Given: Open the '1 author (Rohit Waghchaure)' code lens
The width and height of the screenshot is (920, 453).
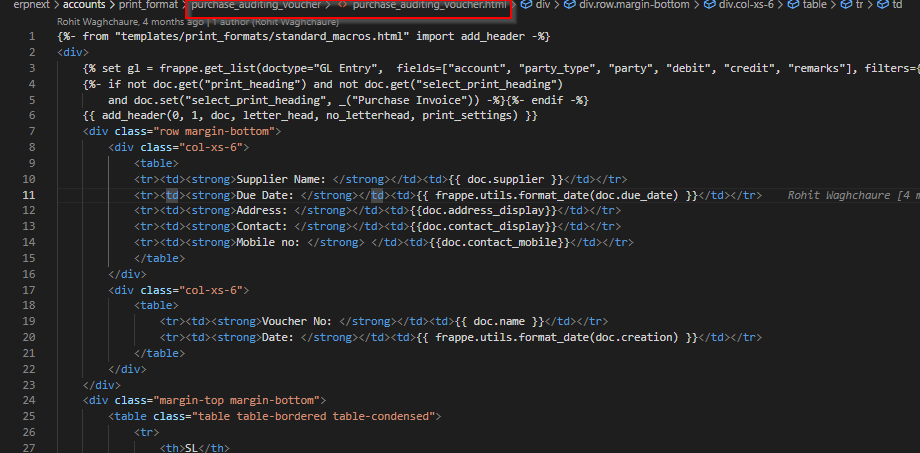Looking at the screenshot, I should (276, 22).
